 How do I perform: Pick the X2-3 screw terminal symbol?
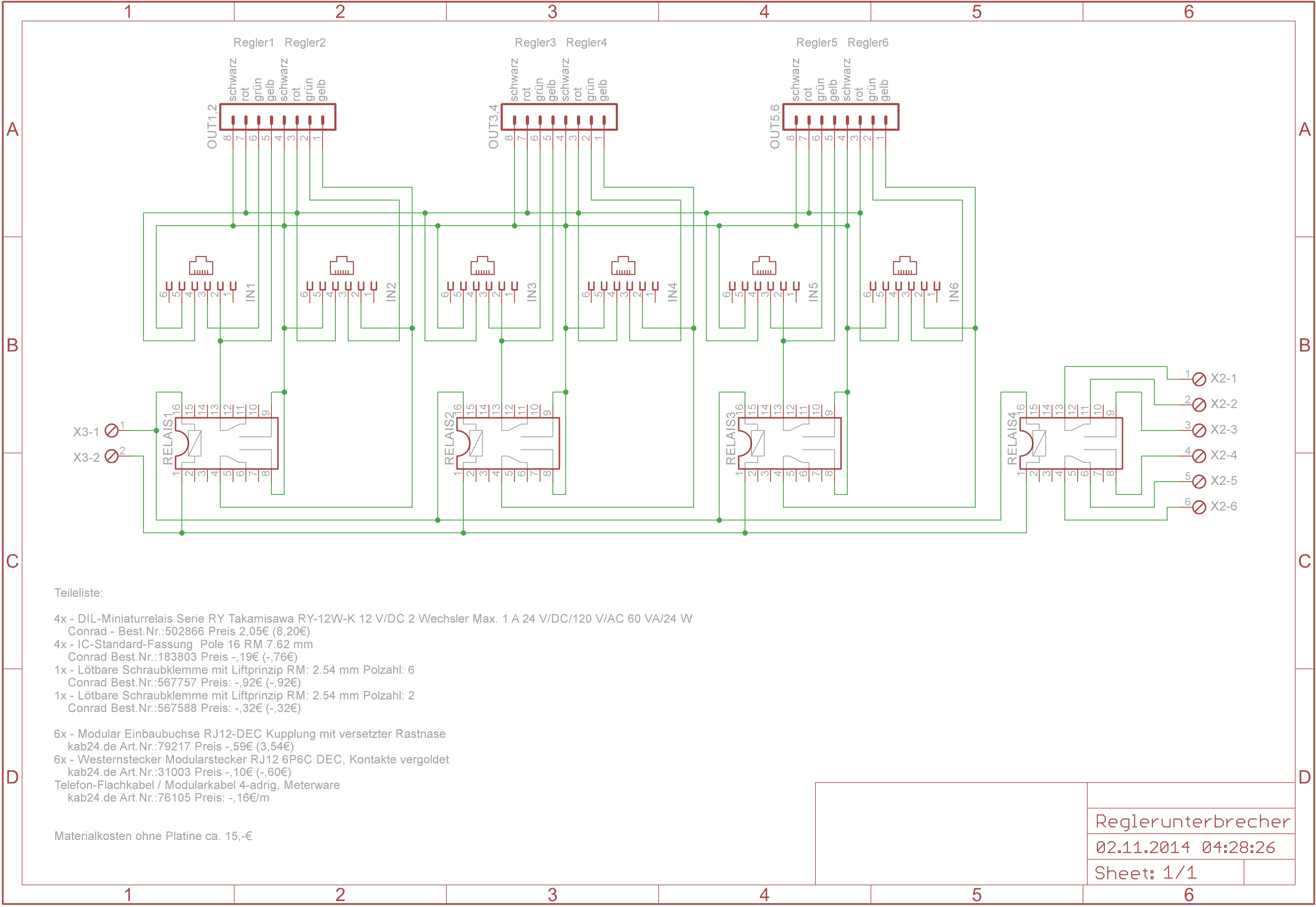[1199, 430]
